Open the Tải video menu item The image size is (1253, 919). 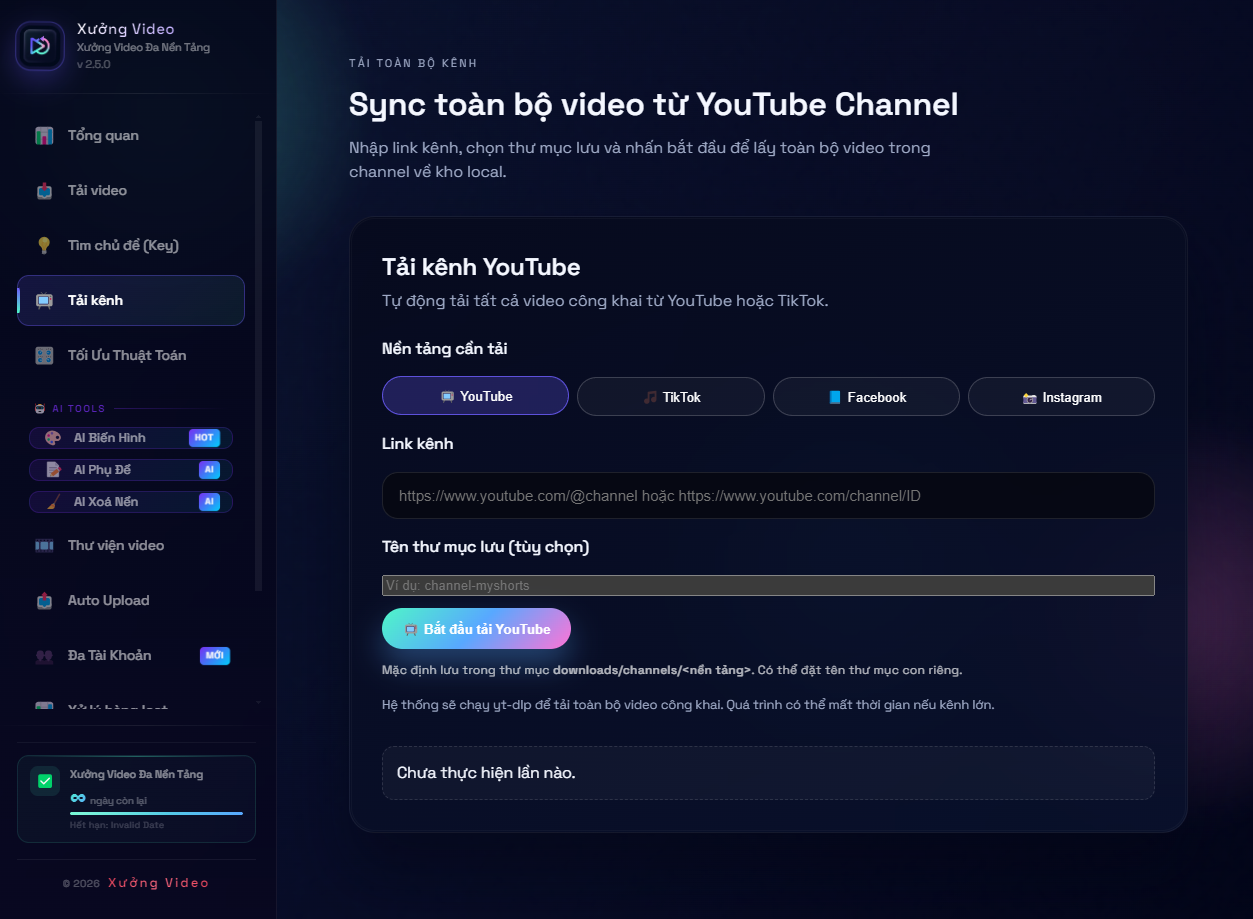point(131,191)
